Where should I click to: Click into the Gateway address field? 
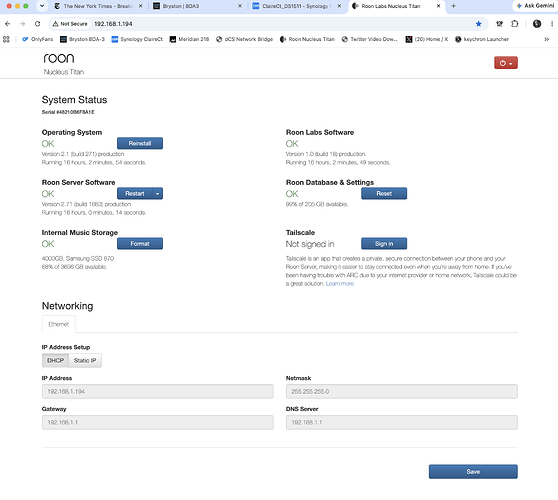point(158,422)
